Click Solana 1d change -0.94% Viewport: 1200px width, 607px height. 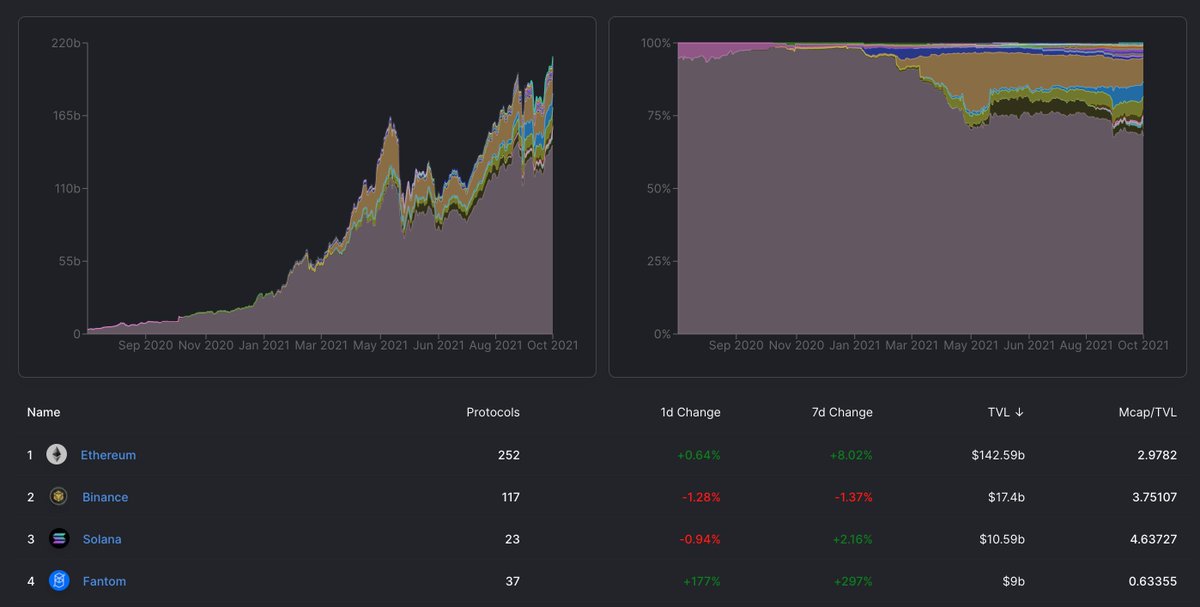[x=700, y=539]
